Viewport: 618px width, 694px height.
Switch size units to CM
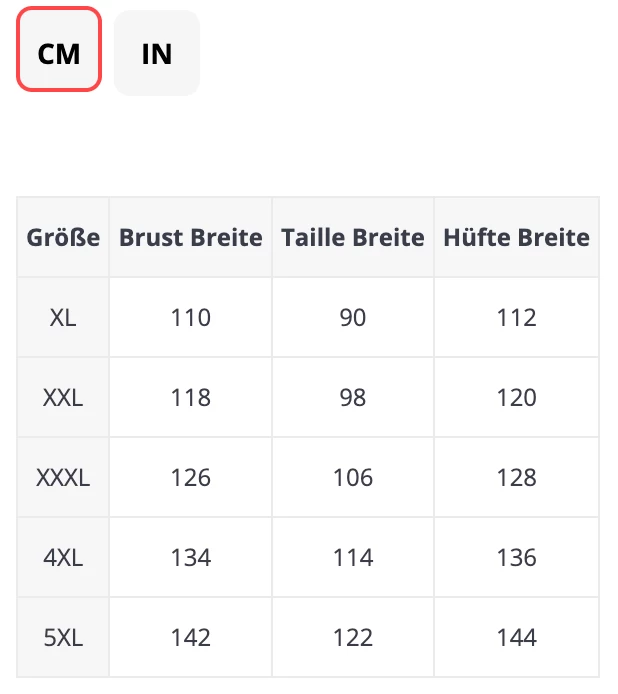click(59, 52)
